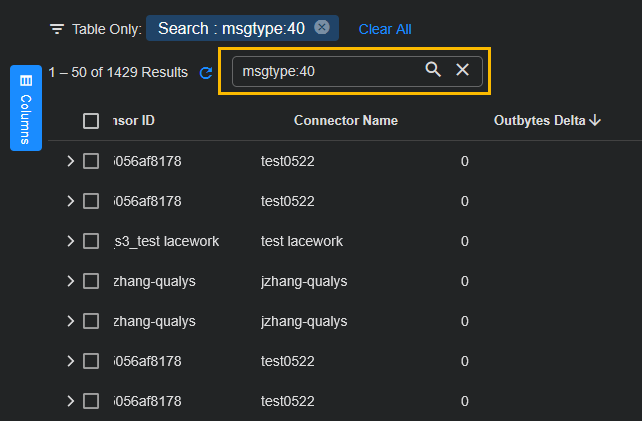This screenshot has width=642, height=421.
Task: Clear the msgtype:40 search field text
Action: click(x=462, y=70)
